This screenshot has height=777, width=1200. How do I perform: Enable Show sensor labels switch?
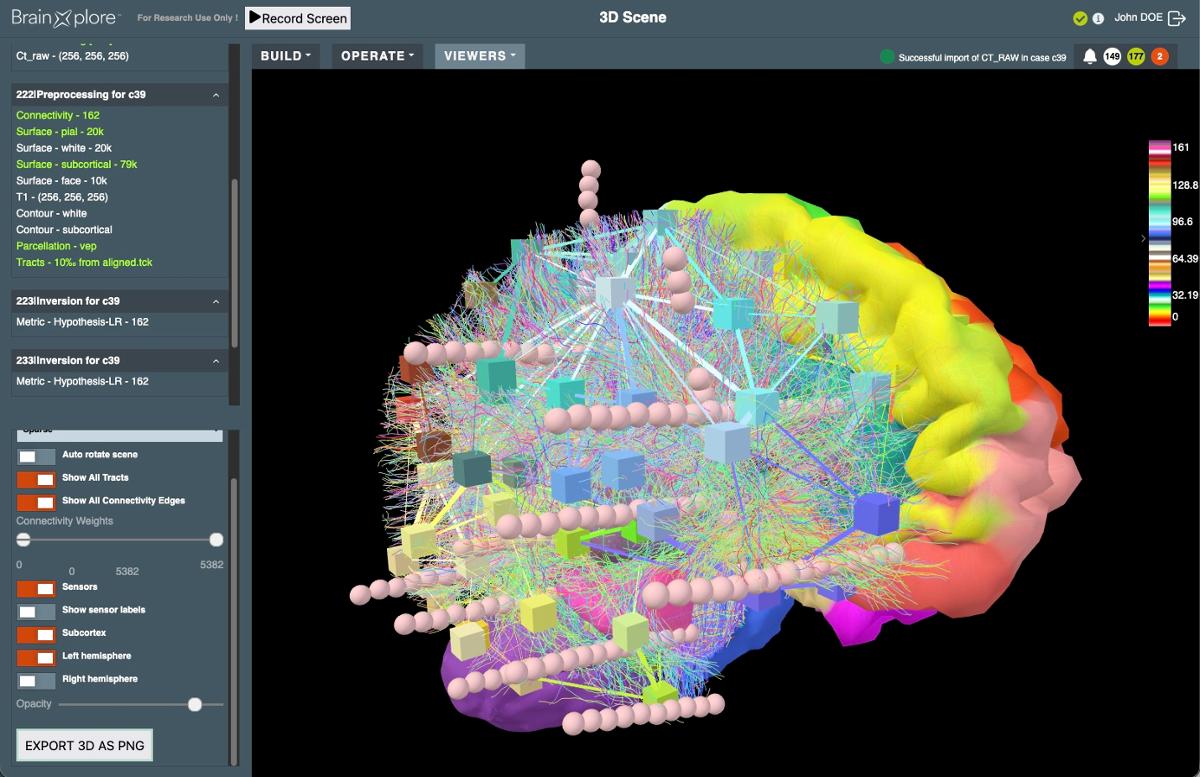[36, 611]
